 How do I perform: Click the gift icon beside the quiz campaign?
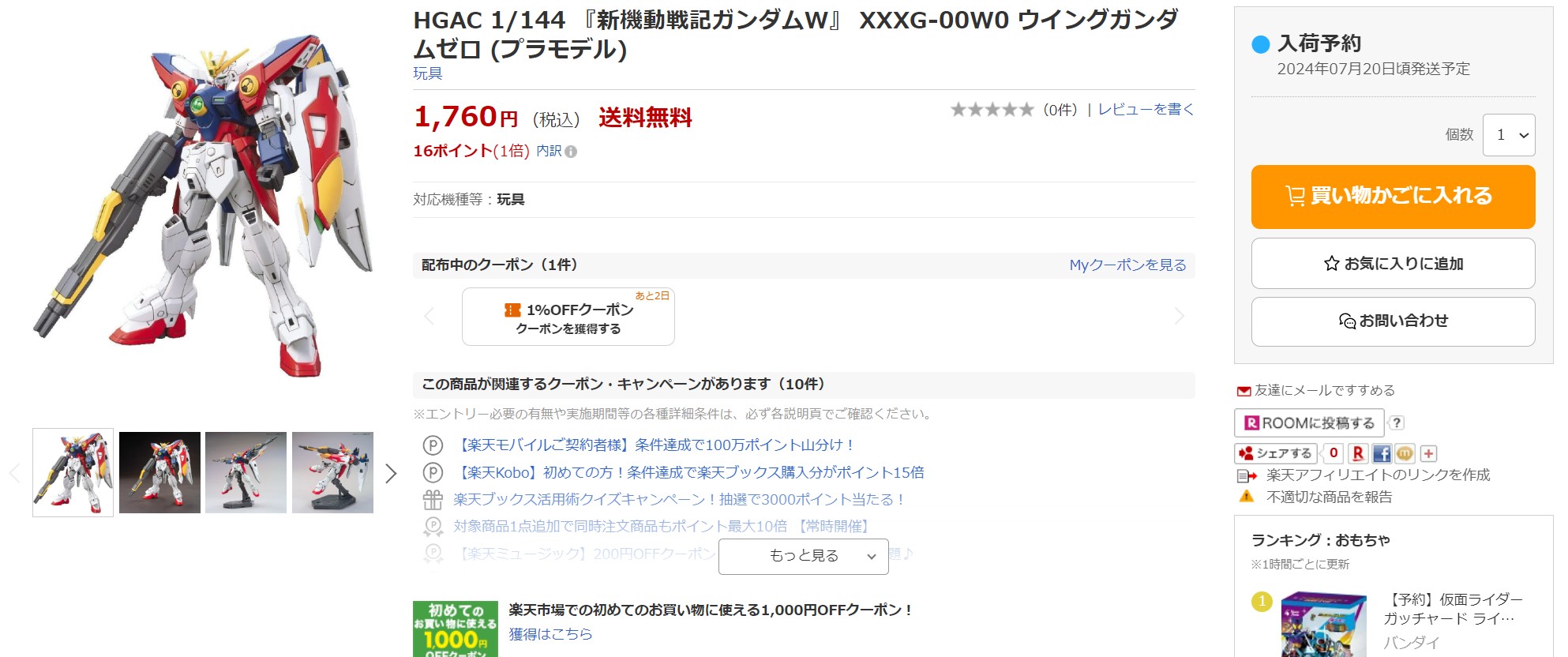pos(433,500)
